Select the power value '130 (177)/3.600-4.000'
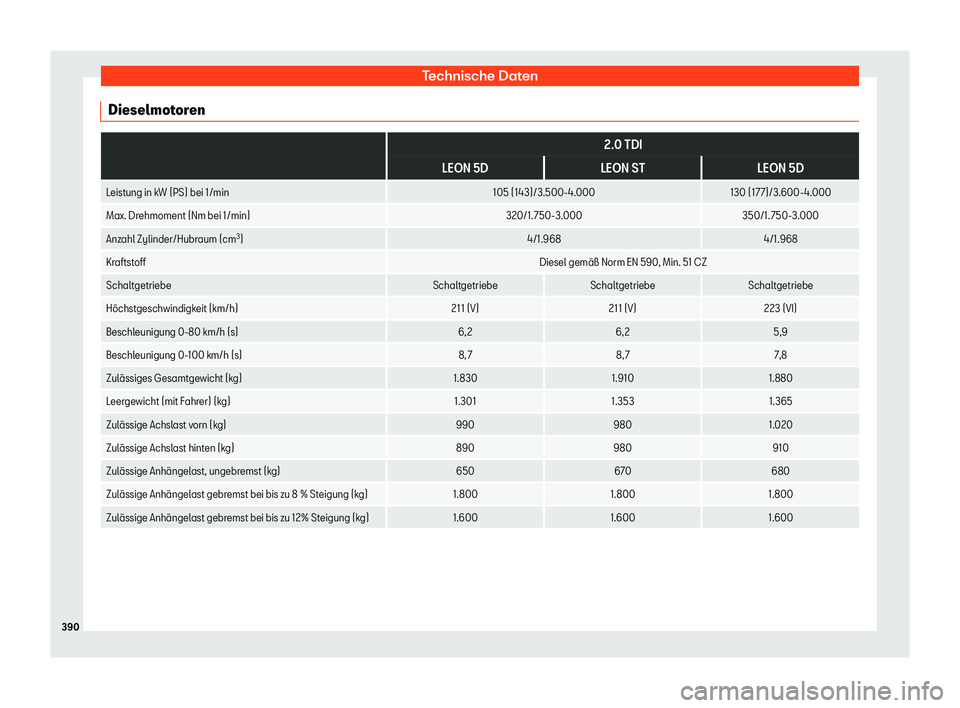Viewport: 960px width, 708px height. click(780, 192)
